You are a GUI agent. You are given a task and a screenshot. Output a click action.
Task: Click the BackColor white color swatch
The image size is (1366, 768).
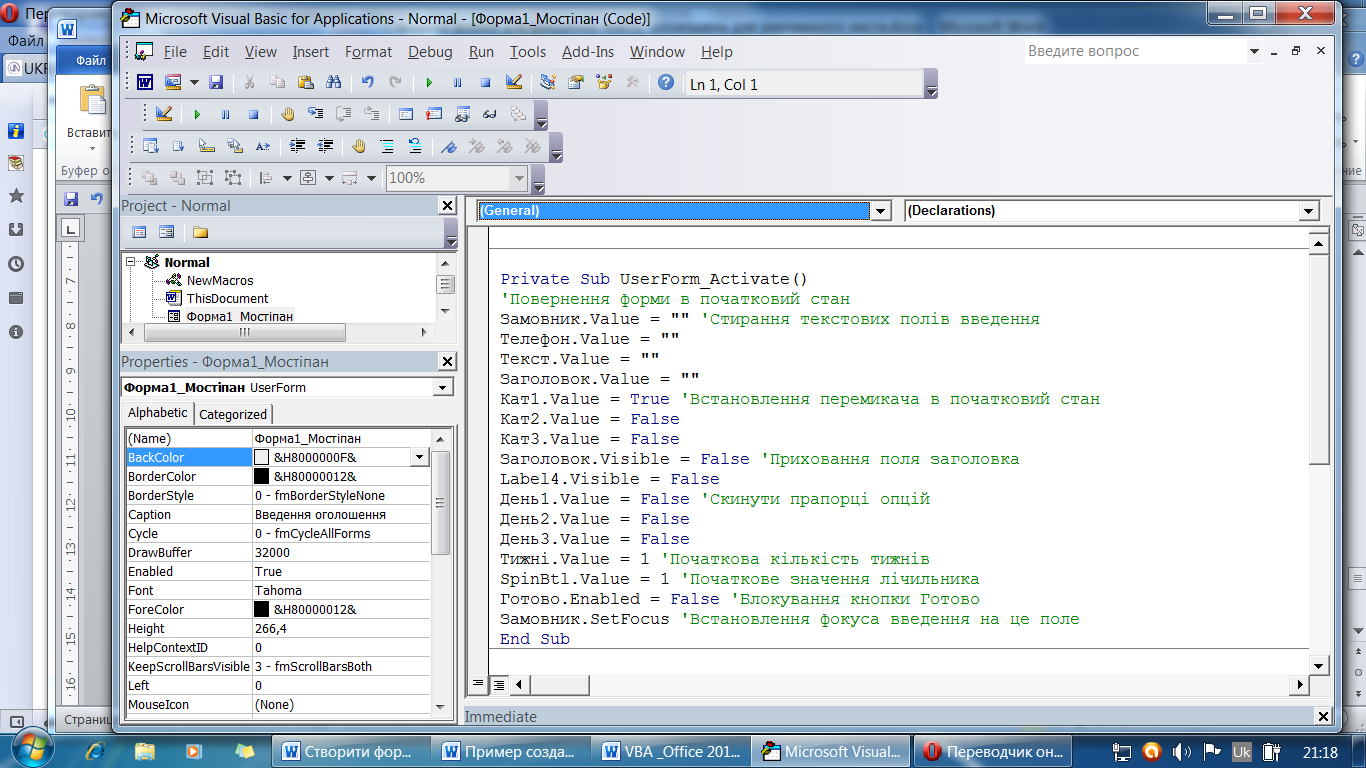click(x=261, y=457)
